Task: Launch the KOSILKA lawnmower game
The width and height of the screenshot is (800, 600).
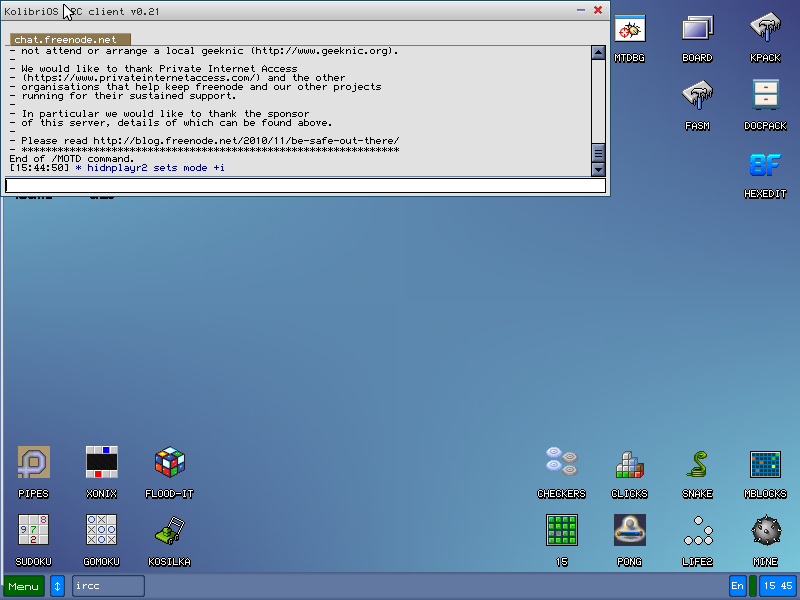Action: [169, 530]
